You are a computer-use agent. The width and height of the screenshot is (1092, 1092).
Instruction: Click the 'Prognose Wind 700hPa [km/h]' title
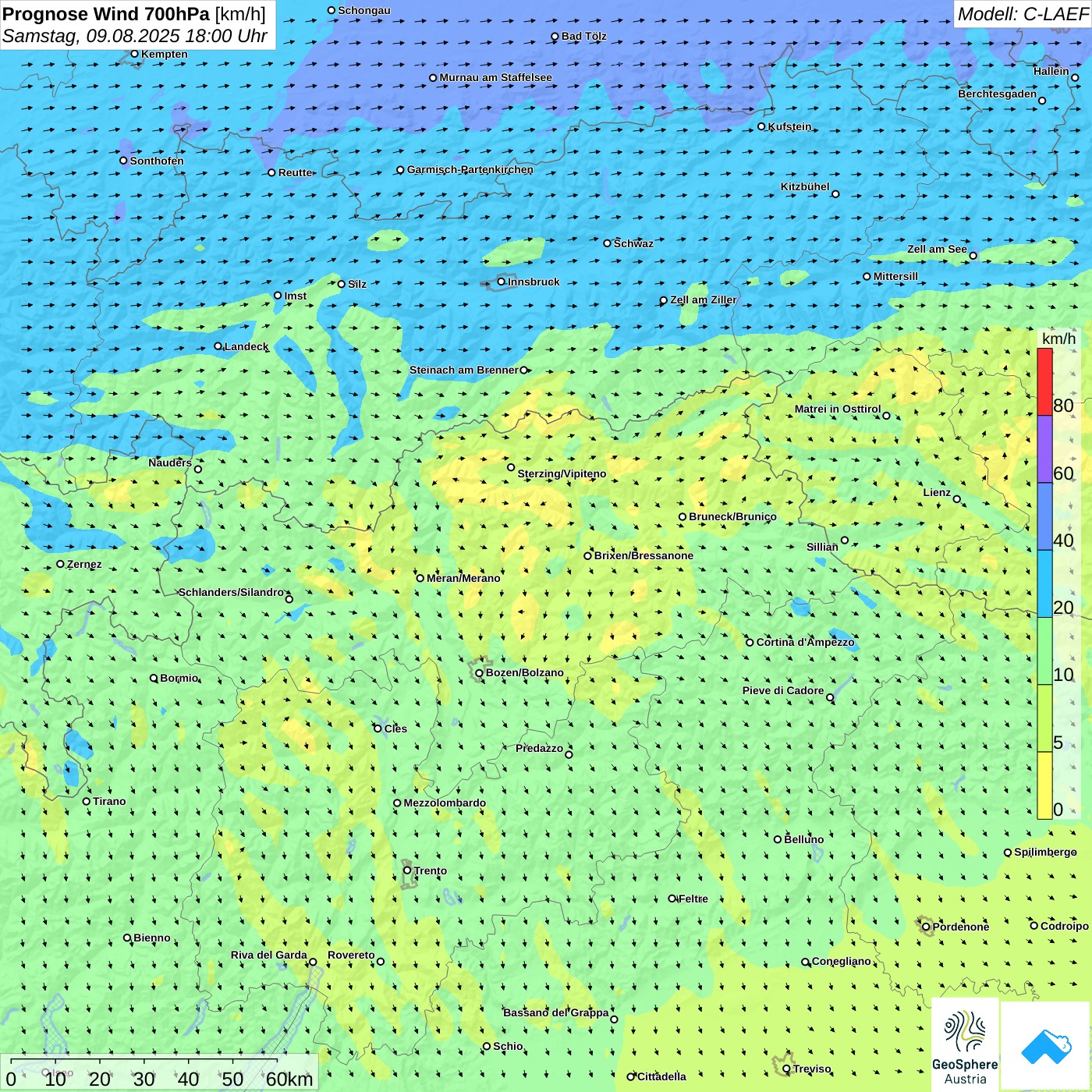(x=134, y=14)
